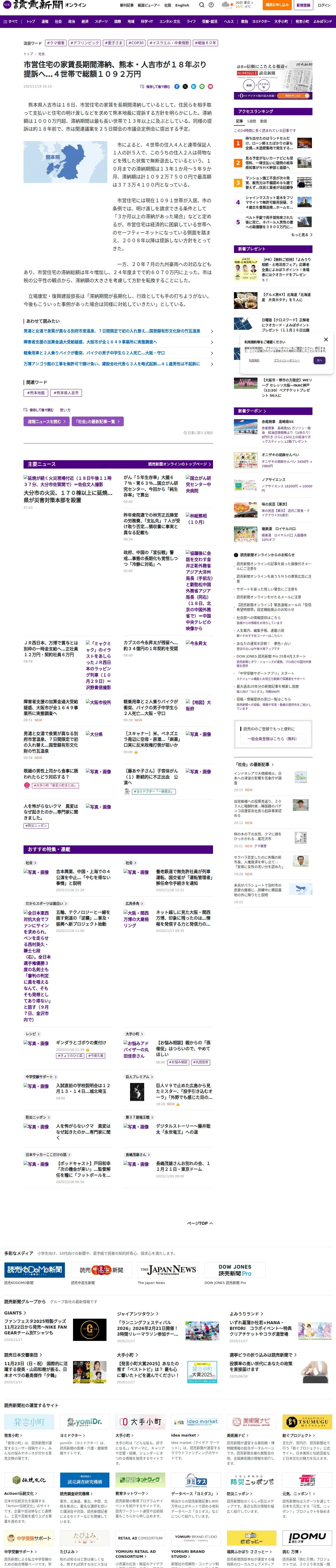This screenshot has width=336, height=1568.
Task: Select 政治 in the top navigation bar
Action: pyautogui.click(x=72, y=21)
